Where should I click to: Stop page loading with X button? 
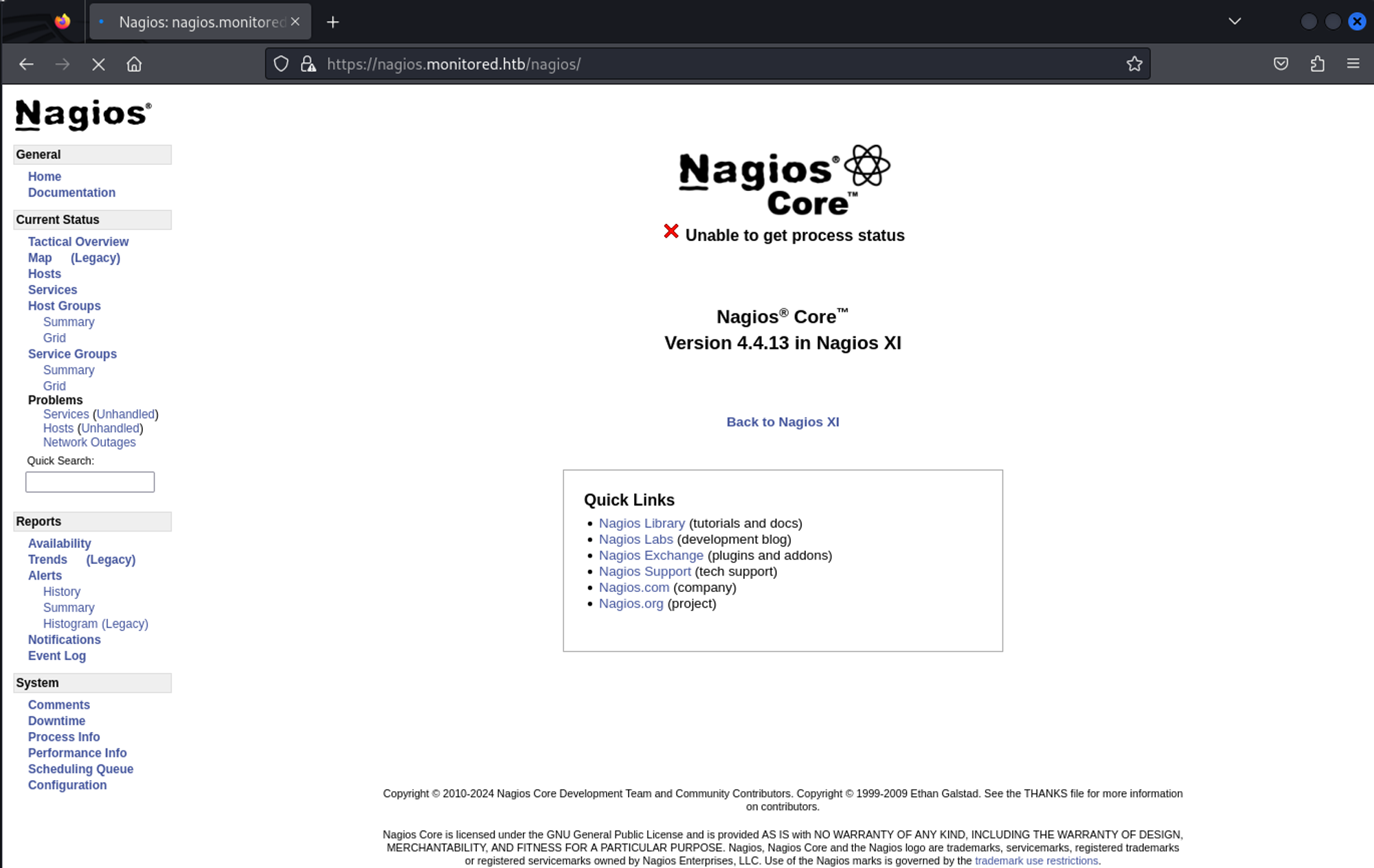tap(98, 64)
